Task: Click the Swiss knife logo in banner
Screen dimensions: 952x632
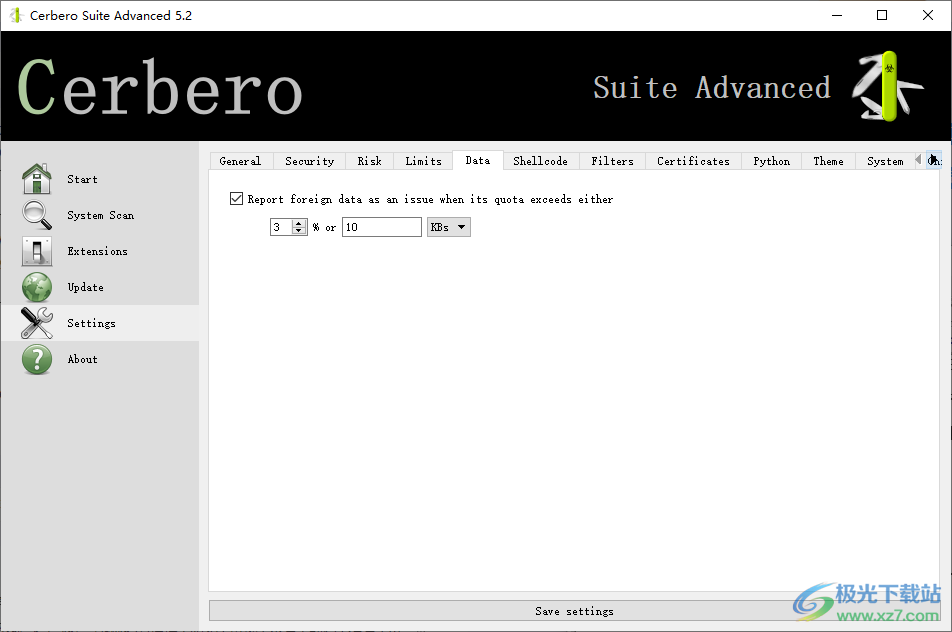Action: (888, 86)
